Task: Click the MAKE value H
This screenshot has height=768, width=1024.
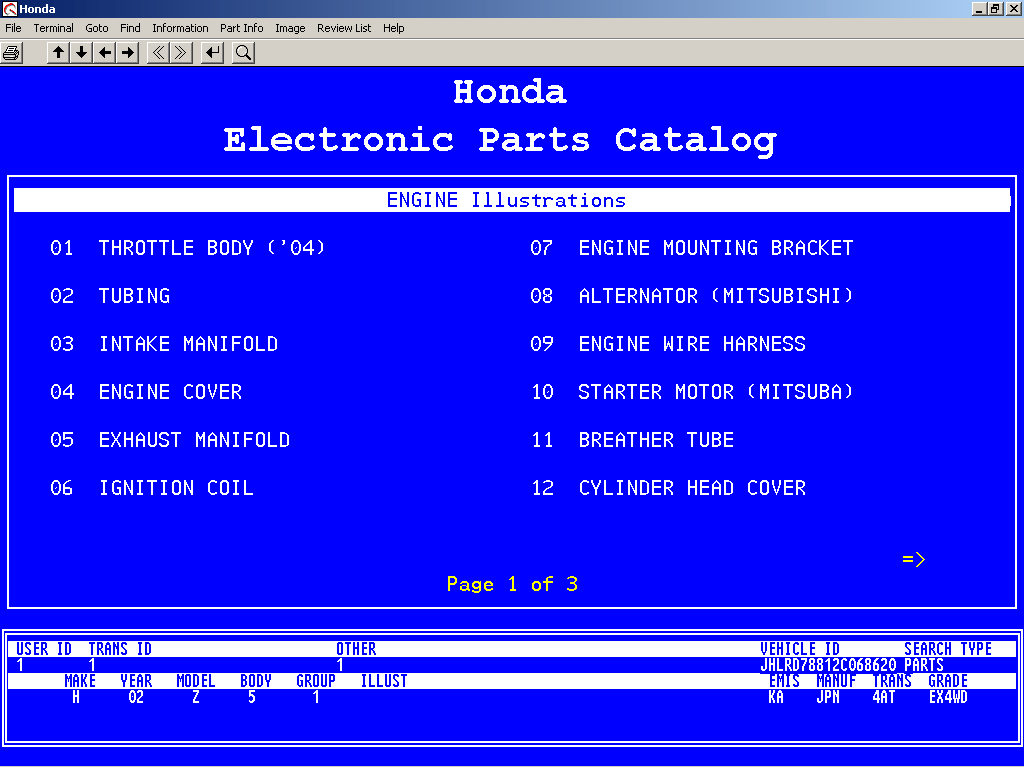Action: [76, 697]
